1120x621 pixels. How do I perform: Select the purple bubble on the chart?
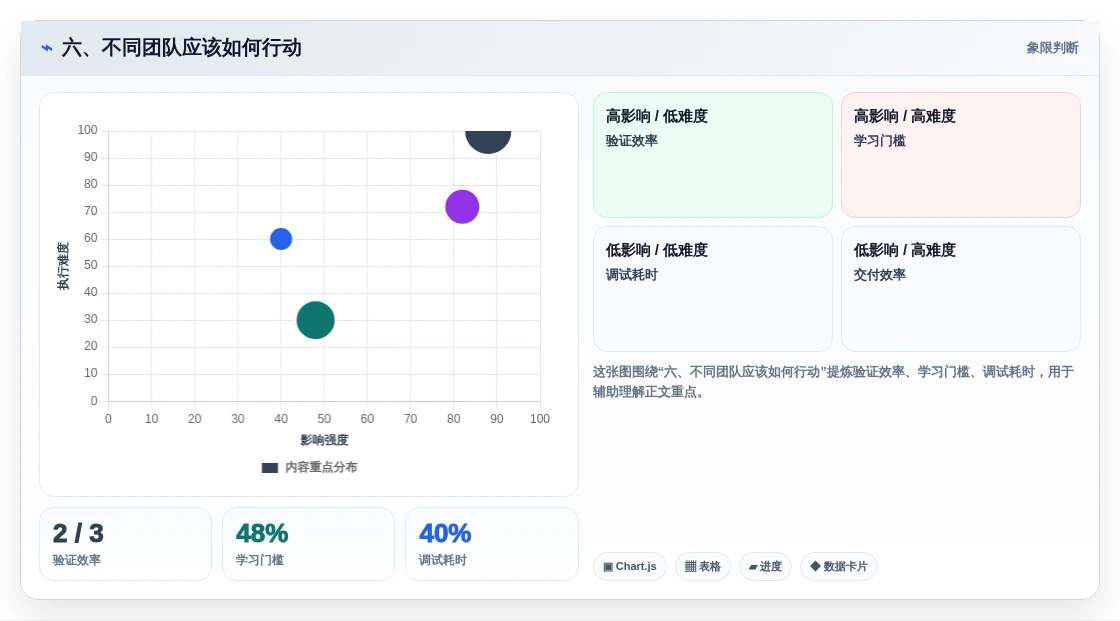[x=462, y=207]
